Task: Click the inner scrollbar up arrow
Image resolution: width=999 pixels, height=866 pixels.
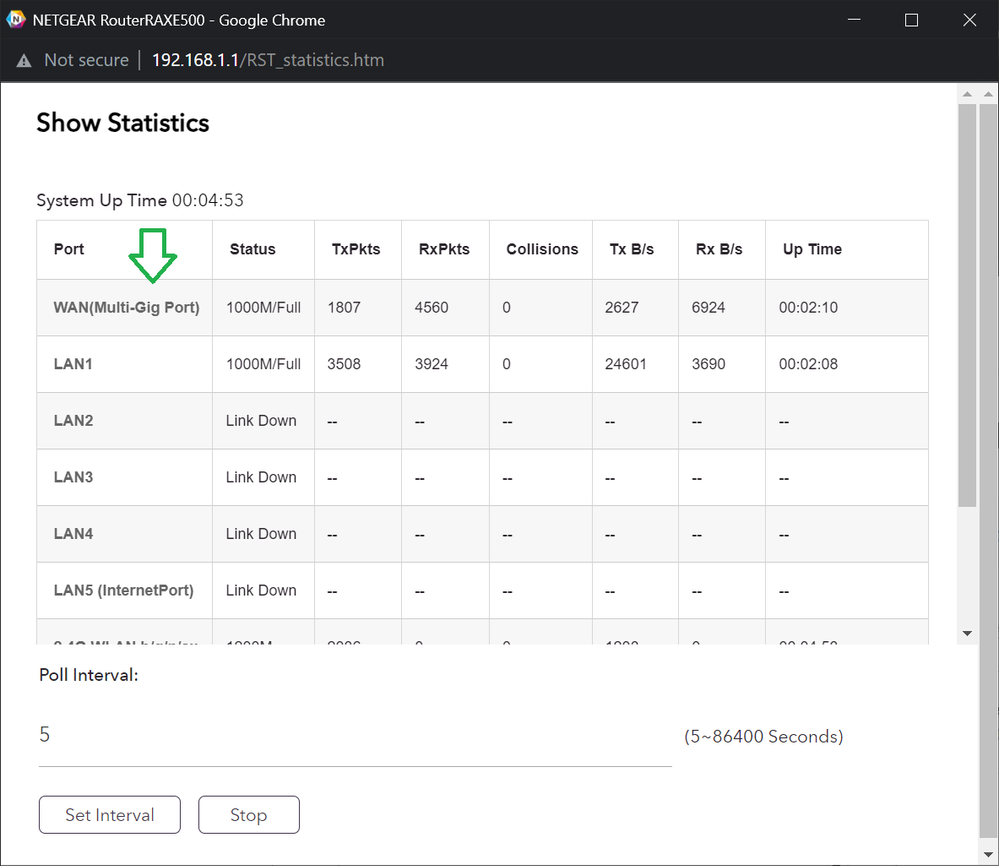Action: 967,94
